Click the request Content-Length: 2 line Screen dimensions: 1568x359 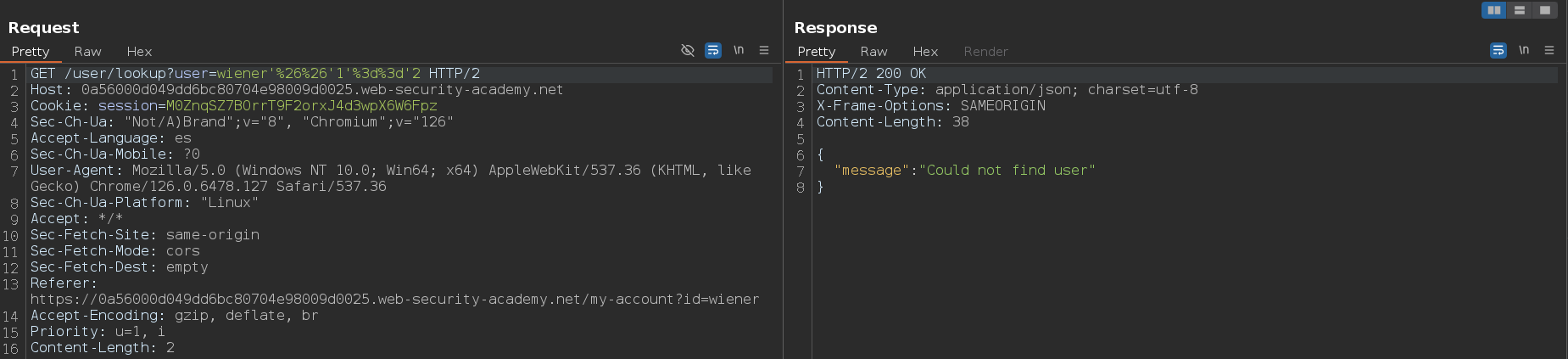click(103, 348)
